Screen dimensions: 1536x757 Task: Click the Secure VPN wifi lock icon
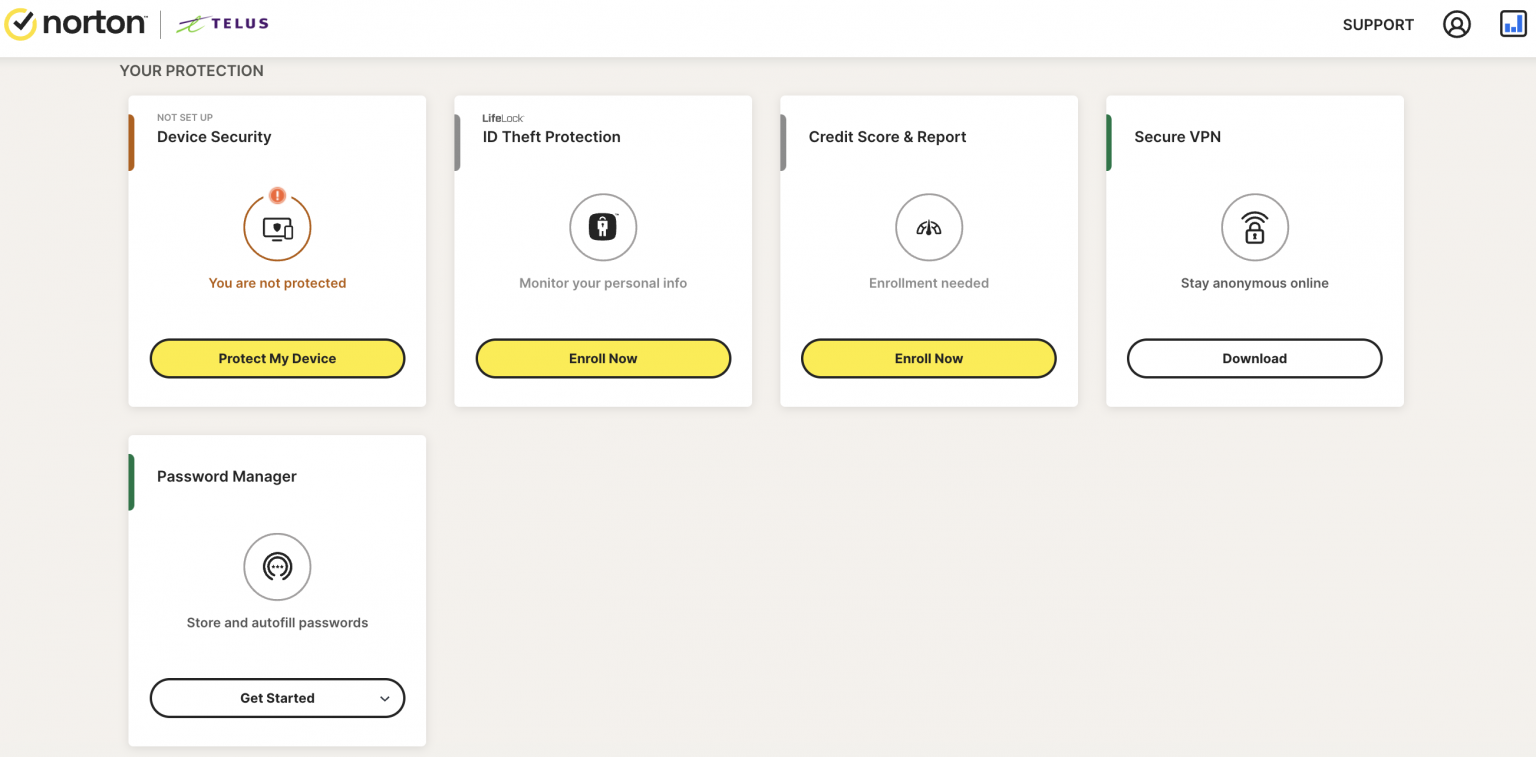pyautogui.click(x=1254, y=228)
